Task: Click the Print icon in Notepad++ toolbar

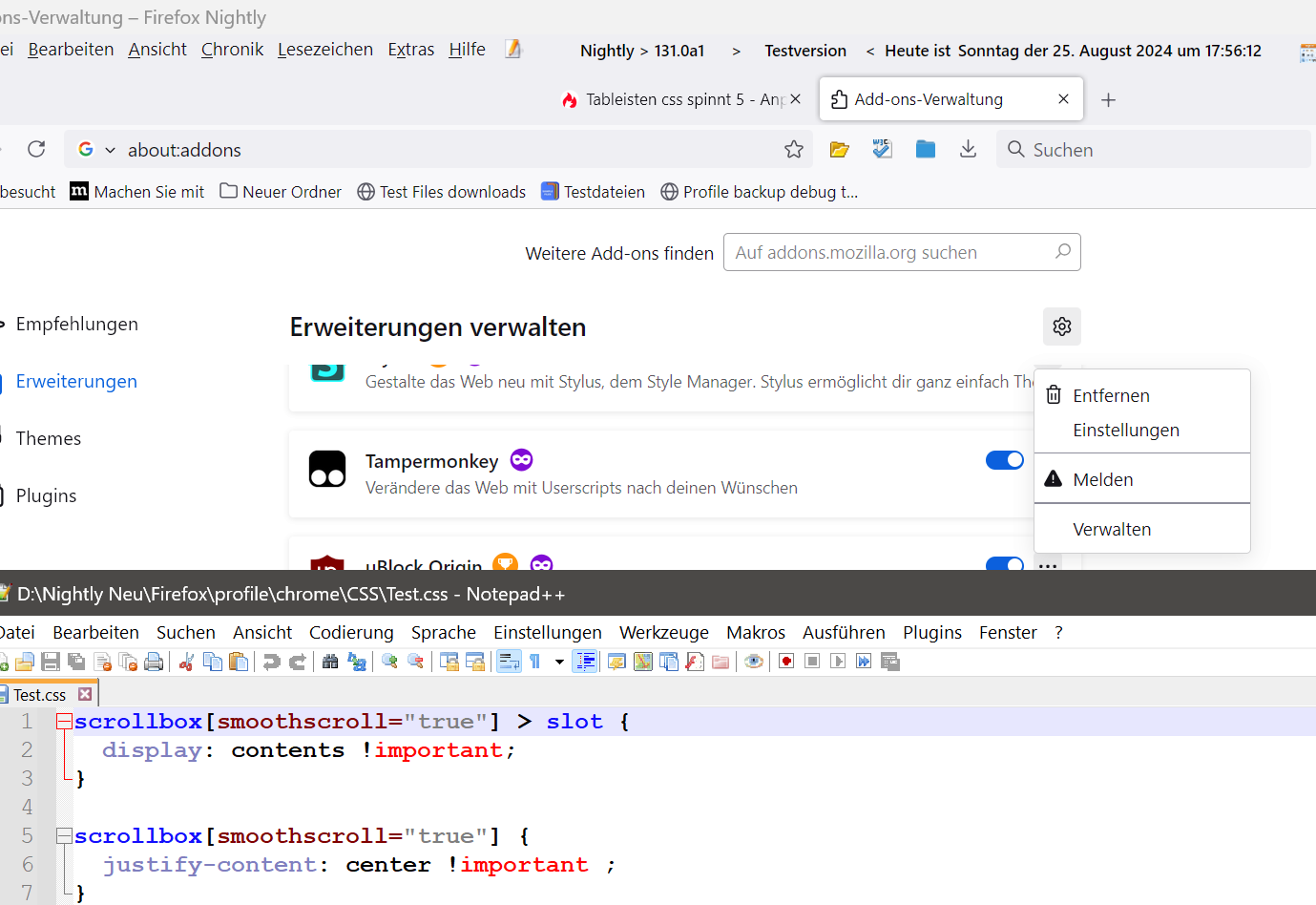Action: [154, 662]
